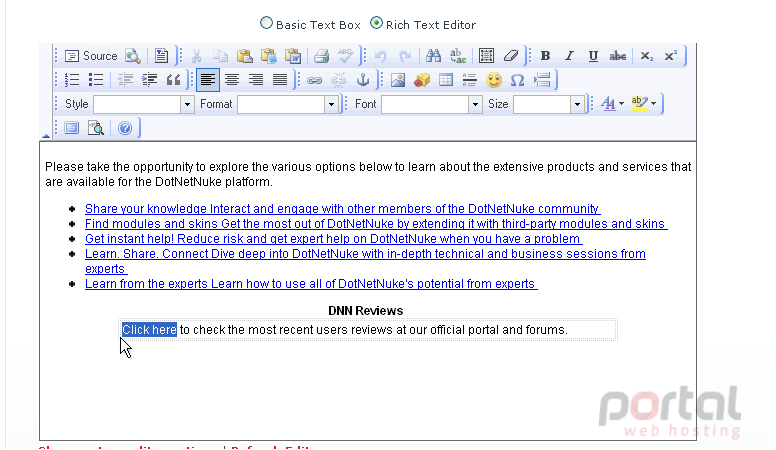Screen dimensions: 776x450
Task: Click the Insert Link chain icon
Action: (314, 80)
